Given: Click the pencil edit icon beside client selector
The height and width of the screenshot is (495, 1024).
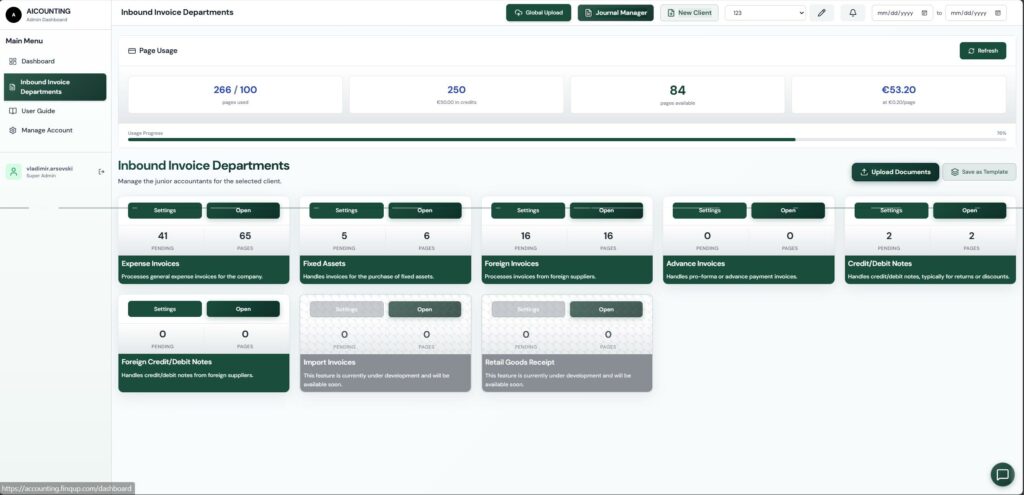Looking at the screenshot, I should (821, 13).
